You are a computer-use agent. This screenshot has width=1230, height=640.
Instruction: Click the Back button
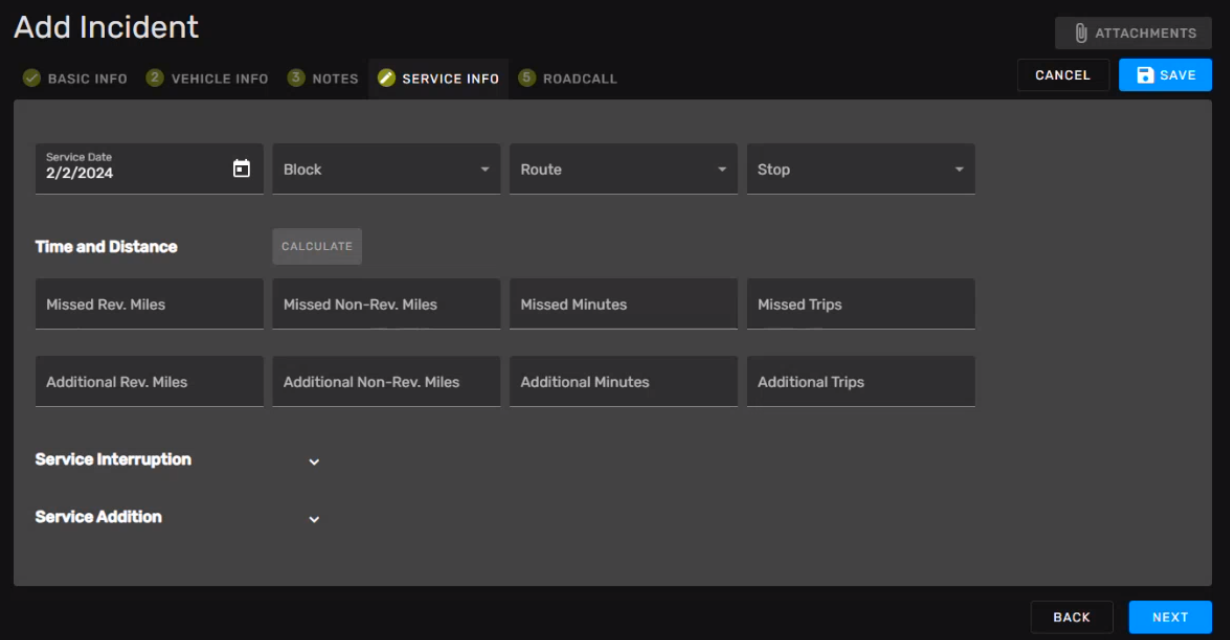(1071, 617)
